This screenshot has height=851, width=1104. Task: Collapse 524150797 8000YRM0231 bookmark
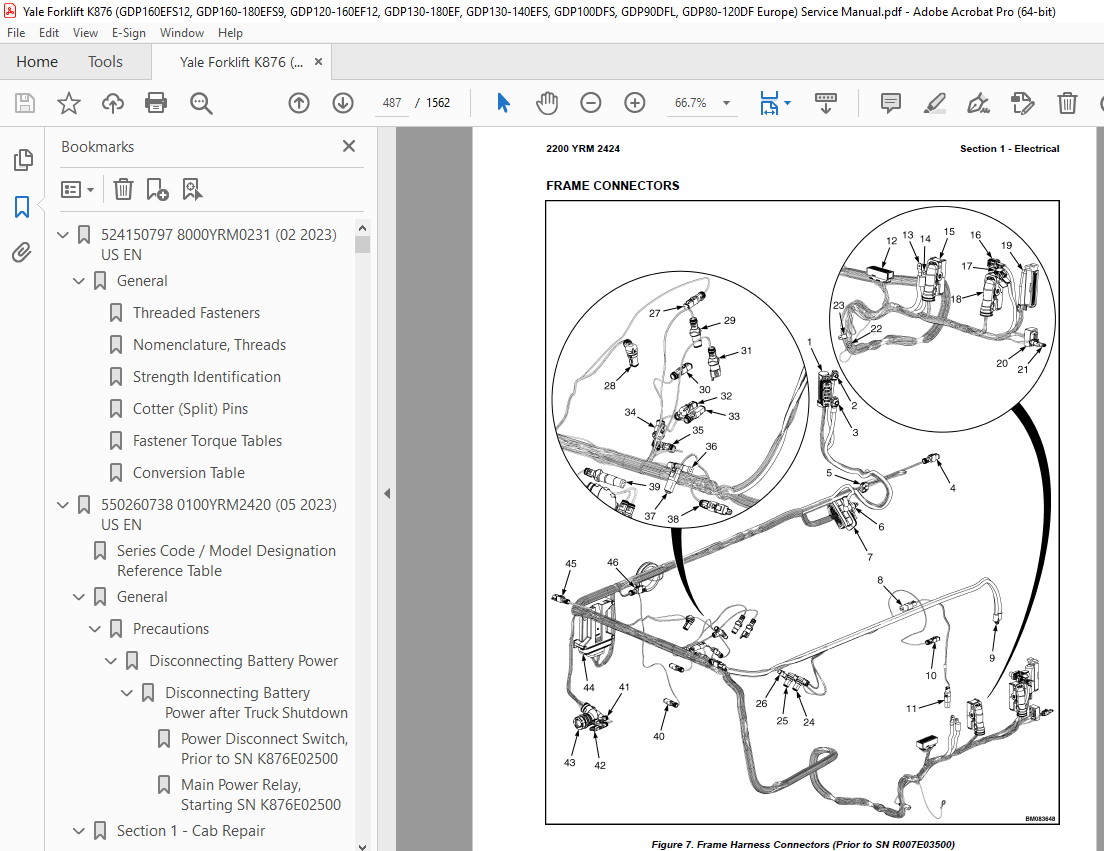click(63, 234)
